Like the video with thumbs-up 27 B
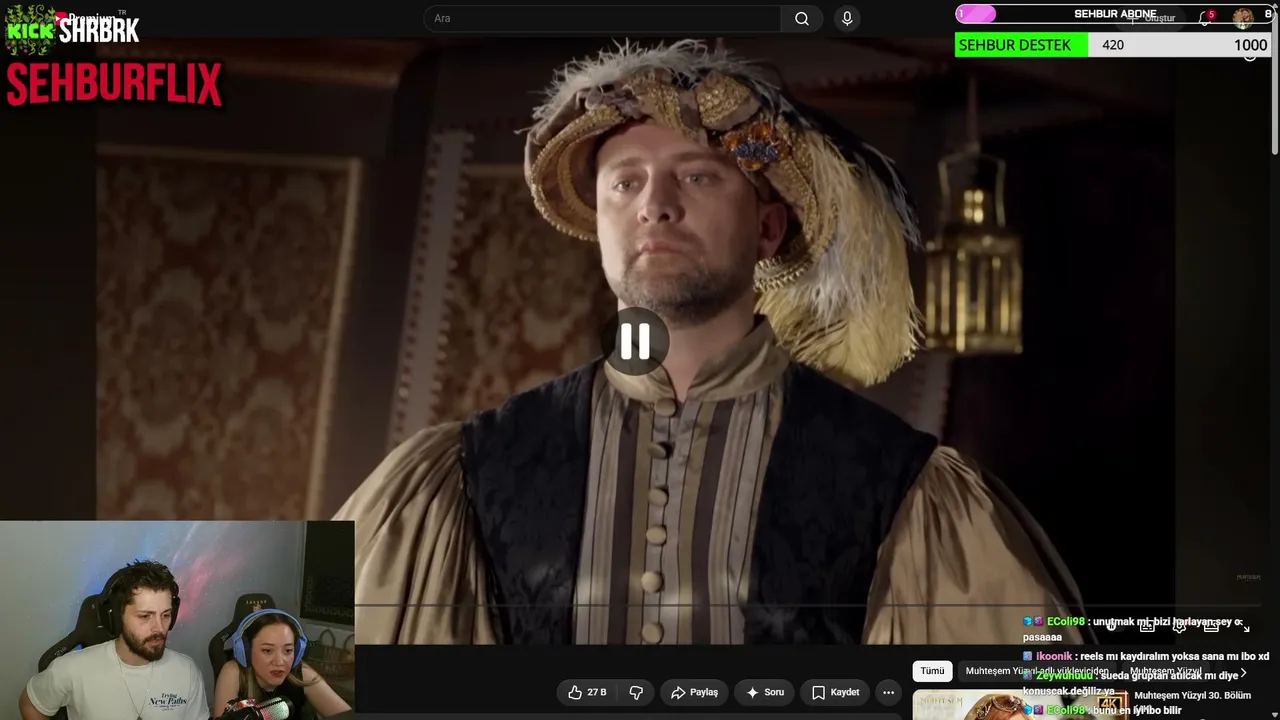 pyautogui.click(x=587, y=692)
